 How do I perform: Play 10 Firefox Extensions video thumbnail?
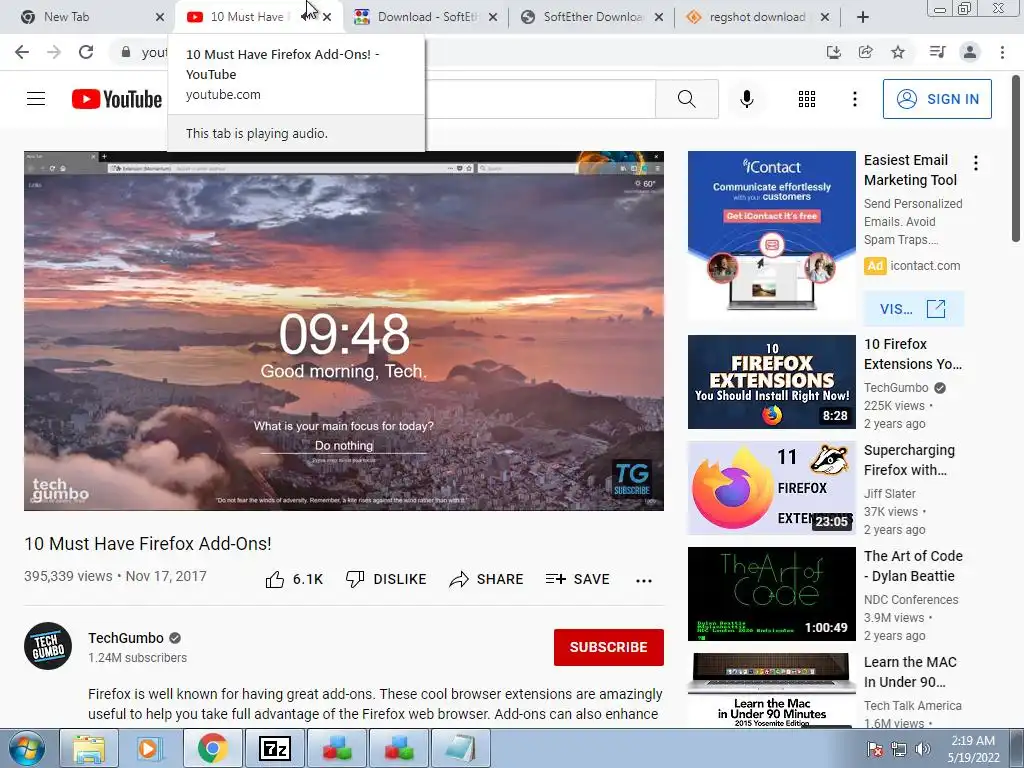pos(771,382)
